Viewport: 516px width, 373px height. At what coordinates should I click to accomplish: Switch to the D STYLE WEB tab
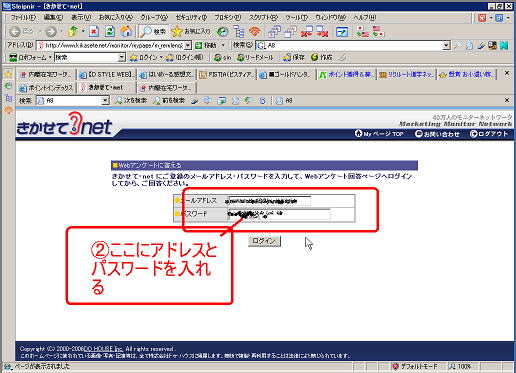[107, 74]
